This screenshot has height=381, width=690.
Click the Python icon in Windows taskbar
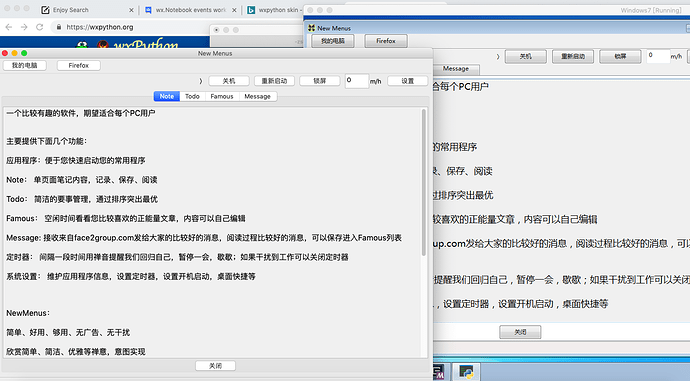(466, 372)
